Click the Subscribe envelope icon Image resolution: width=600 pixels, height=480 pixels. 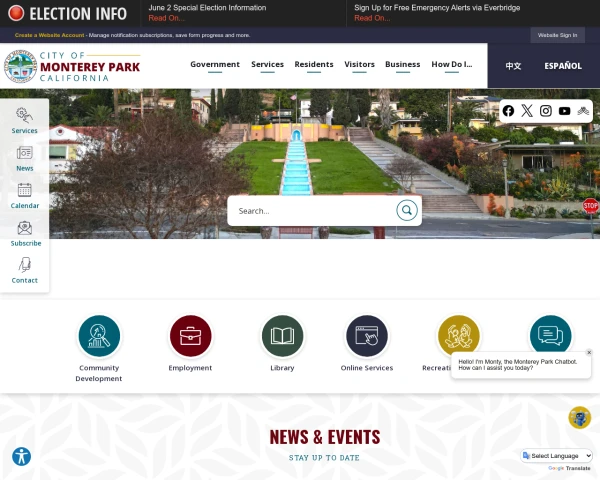(x=24, y=228)
